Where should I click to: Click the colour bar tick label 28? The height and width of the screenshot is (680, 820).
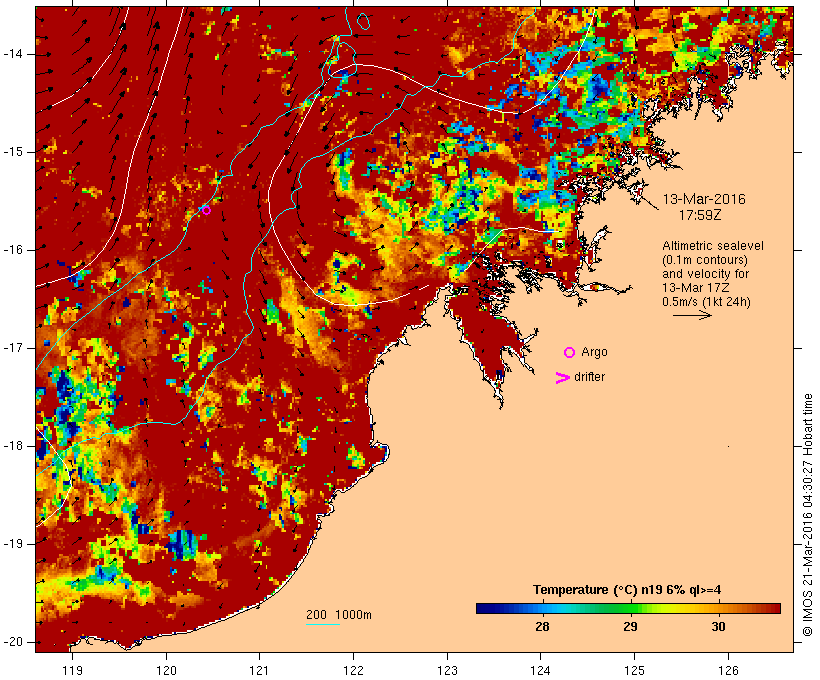click(542, 627)
